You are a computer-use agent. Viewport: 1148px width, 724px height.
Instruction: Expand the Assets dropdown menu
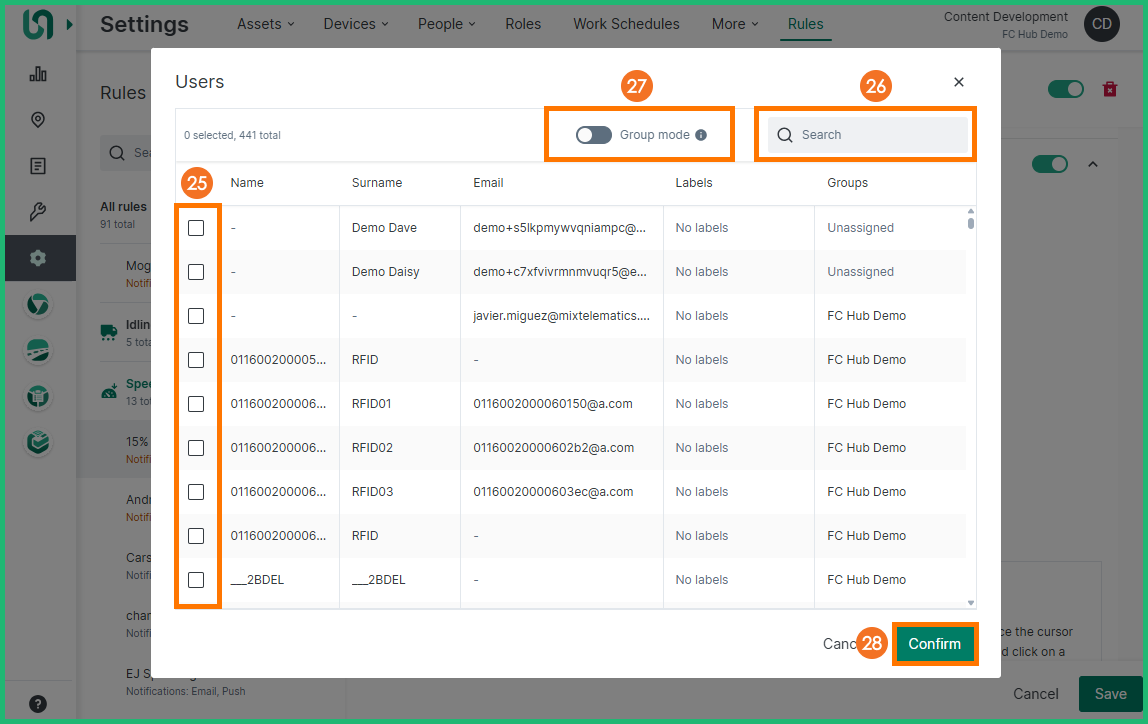[265, 24]
